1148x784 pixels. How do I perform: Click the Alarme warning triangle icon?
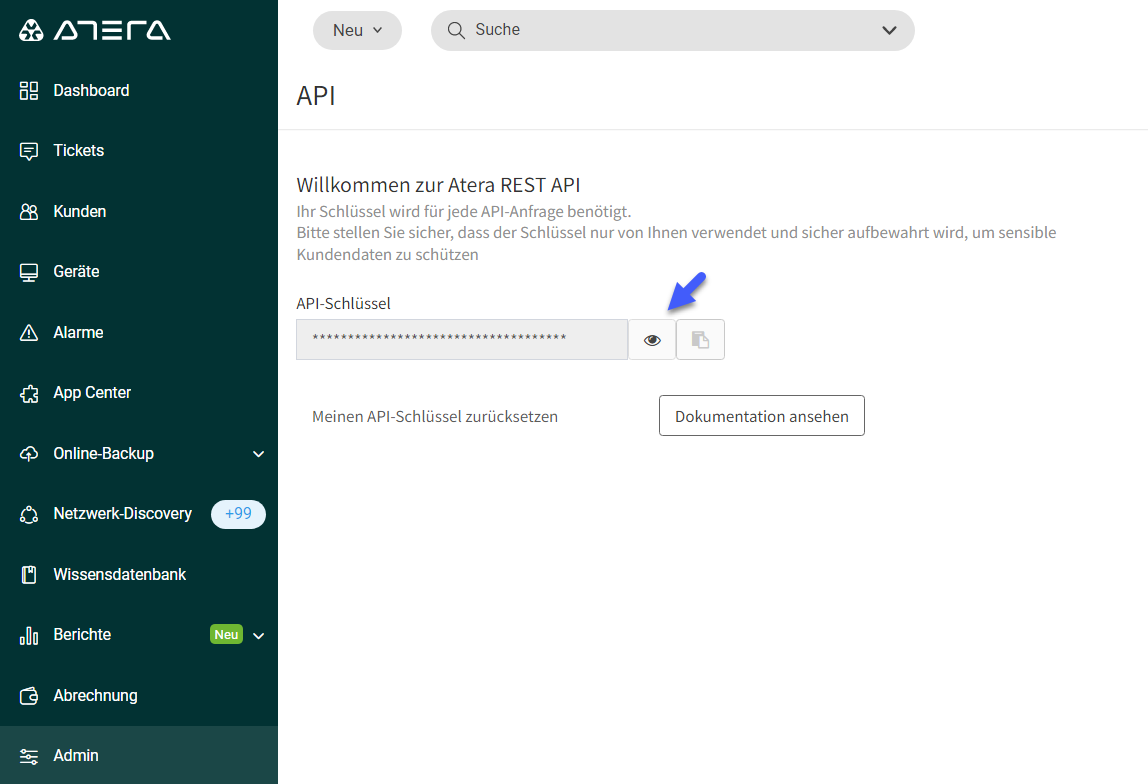coord(29,333)
